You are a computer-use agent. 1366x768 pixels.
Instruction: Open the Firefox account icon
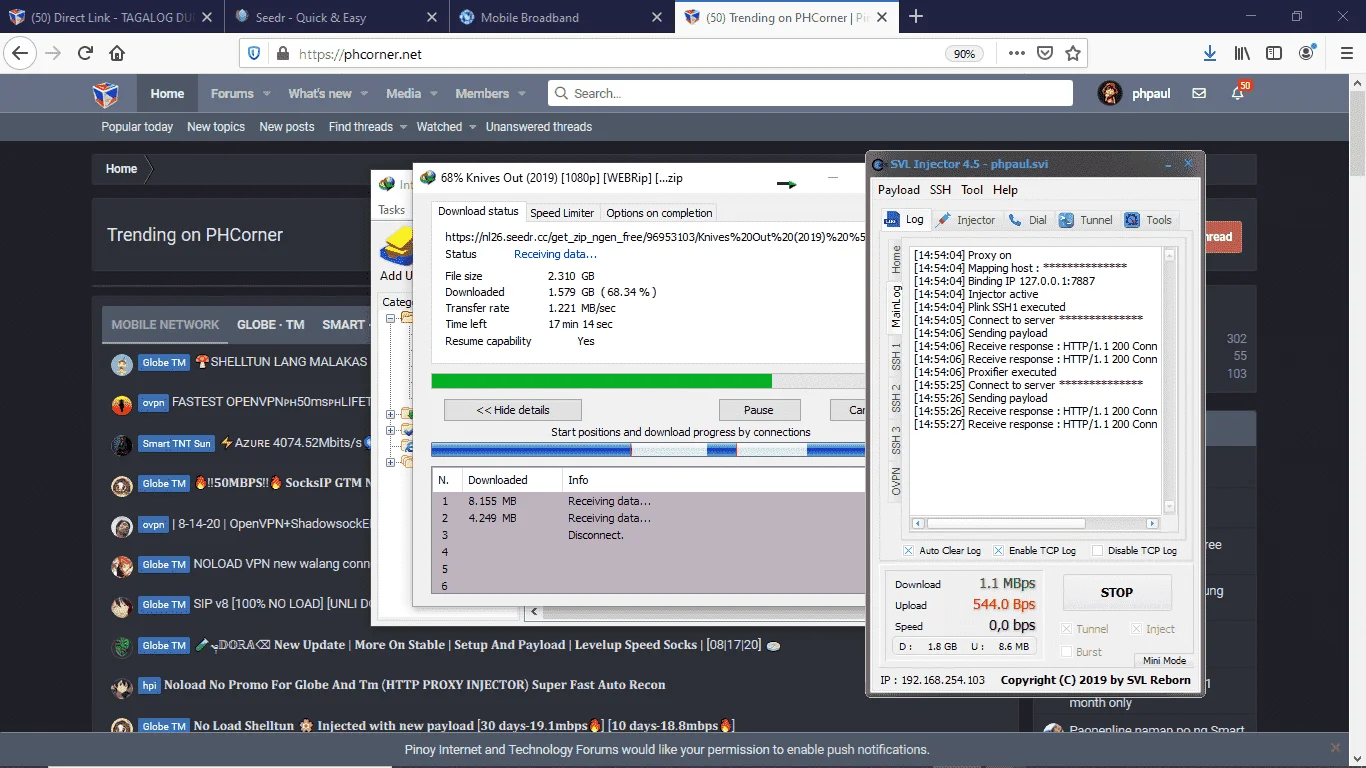tap(1307, 54)
